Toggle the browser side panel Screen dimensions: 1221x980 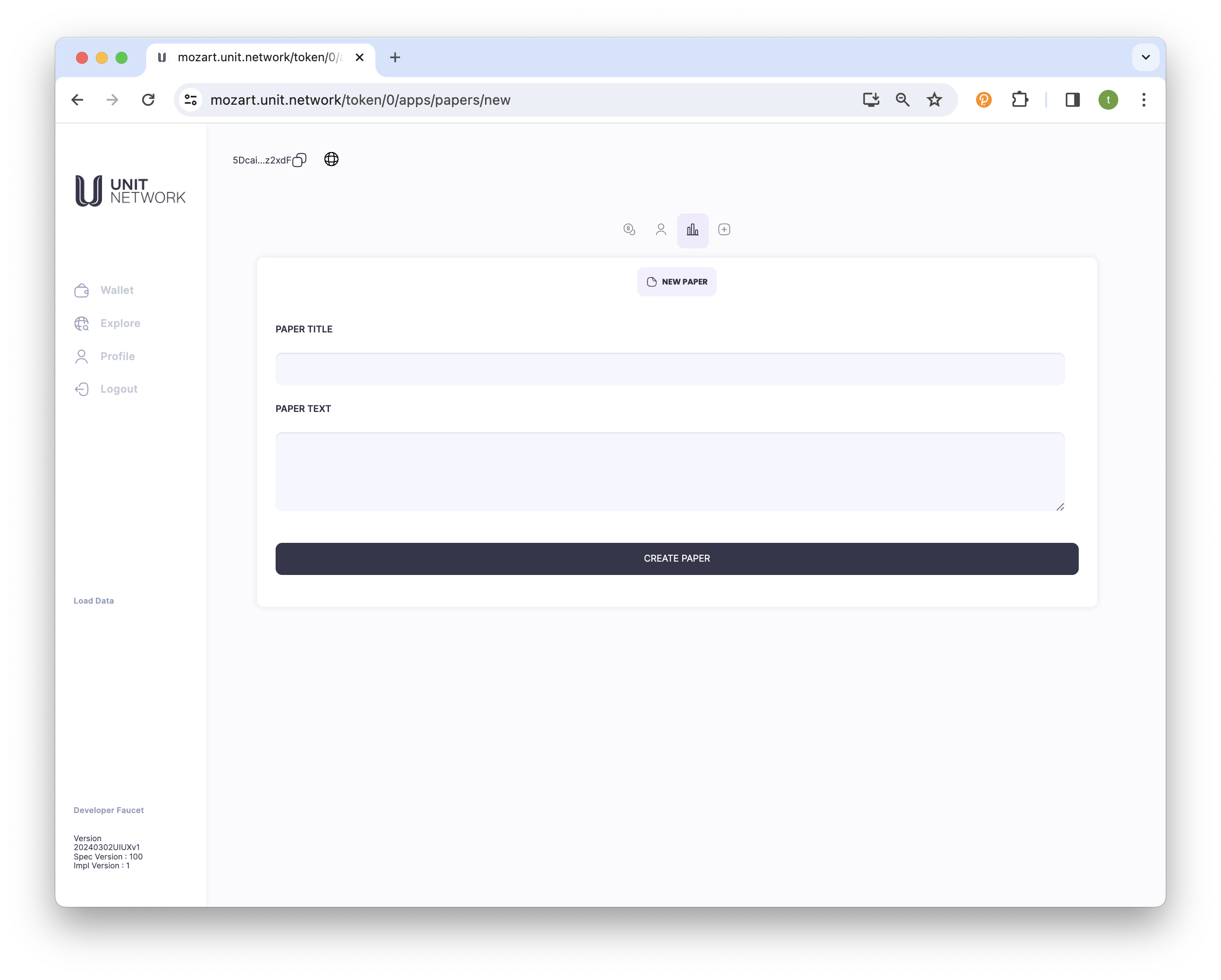[1072, 100]
